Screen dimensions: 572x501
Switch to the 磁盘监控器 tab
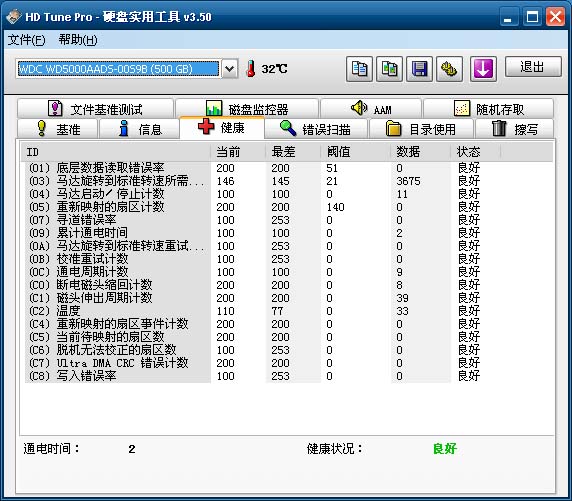point(247,109)
